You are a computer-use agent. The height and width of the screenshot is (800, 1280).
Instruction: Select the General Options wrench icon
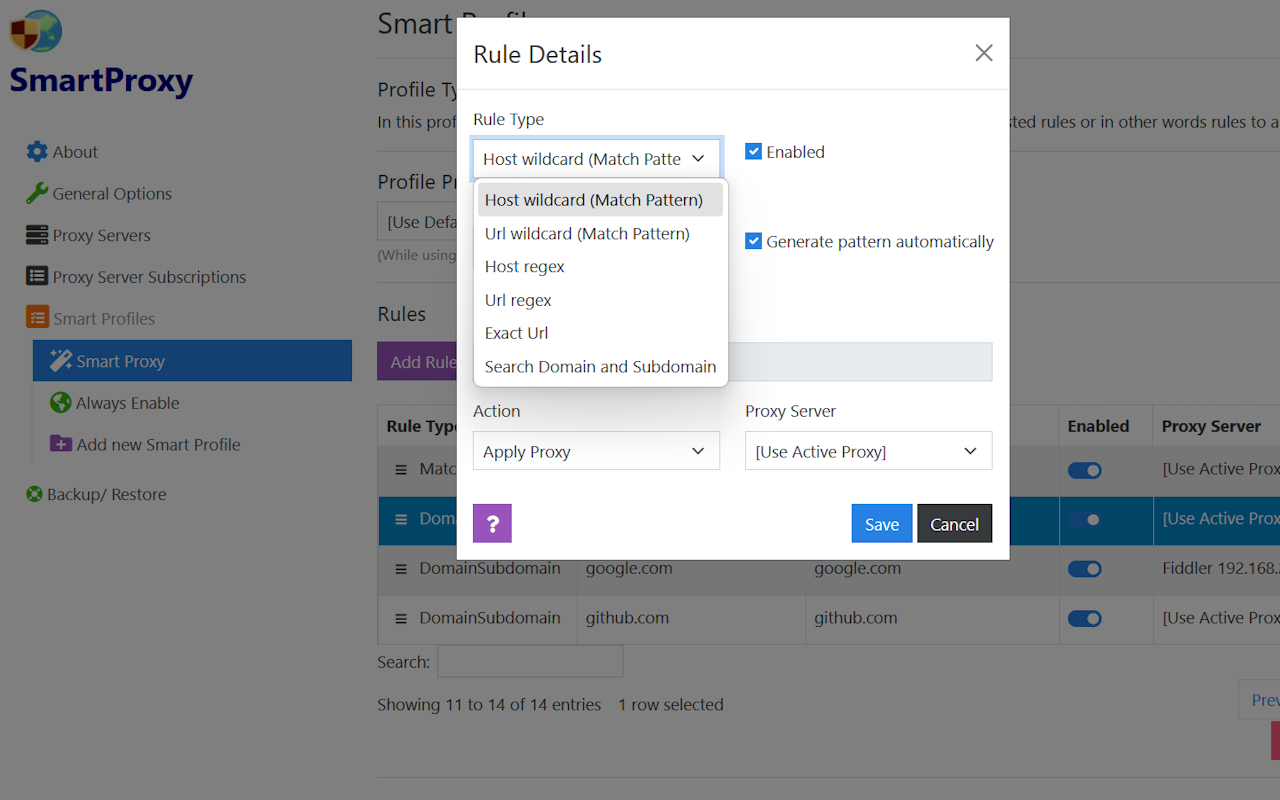tap(35, 193)
